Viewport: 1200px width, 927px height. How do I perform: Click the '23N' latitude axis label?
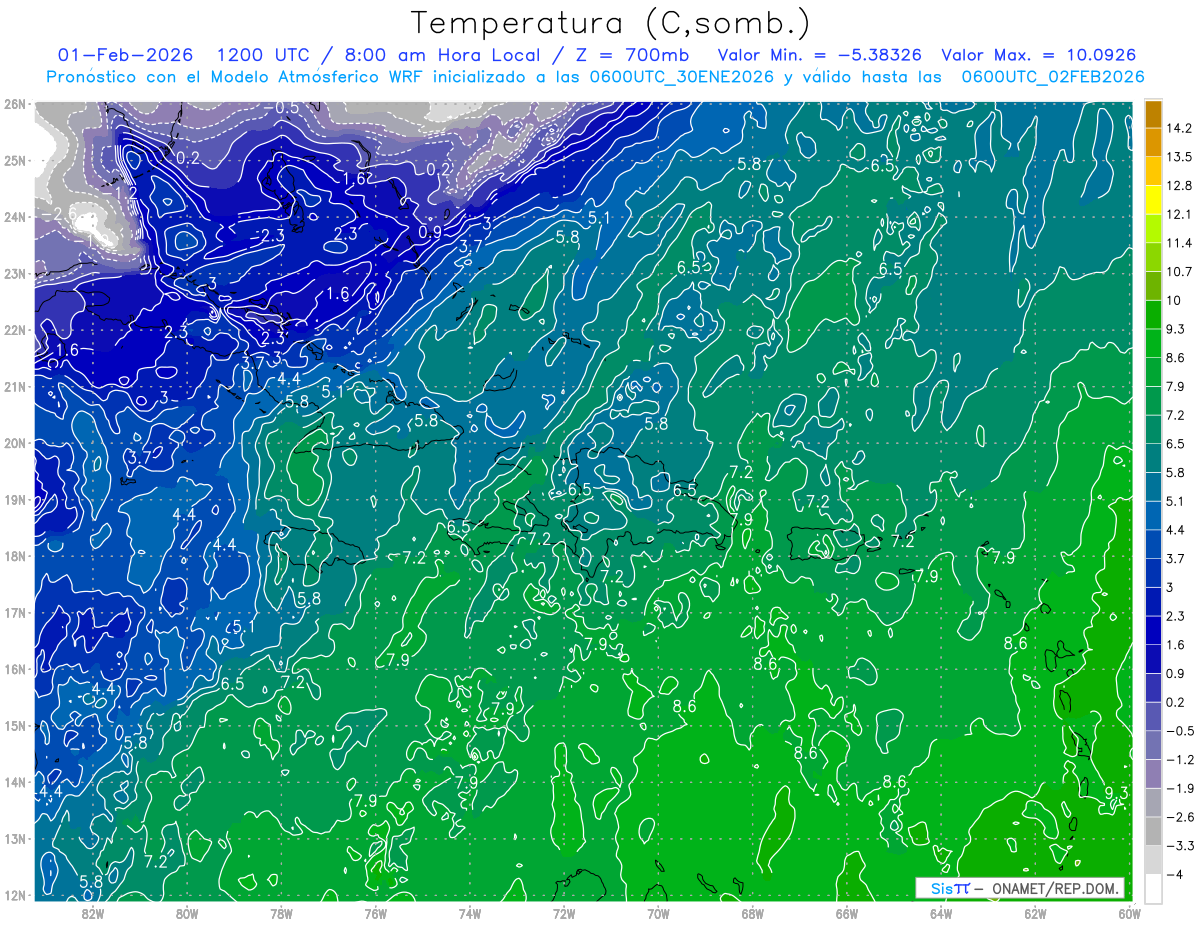coord(14,273)
